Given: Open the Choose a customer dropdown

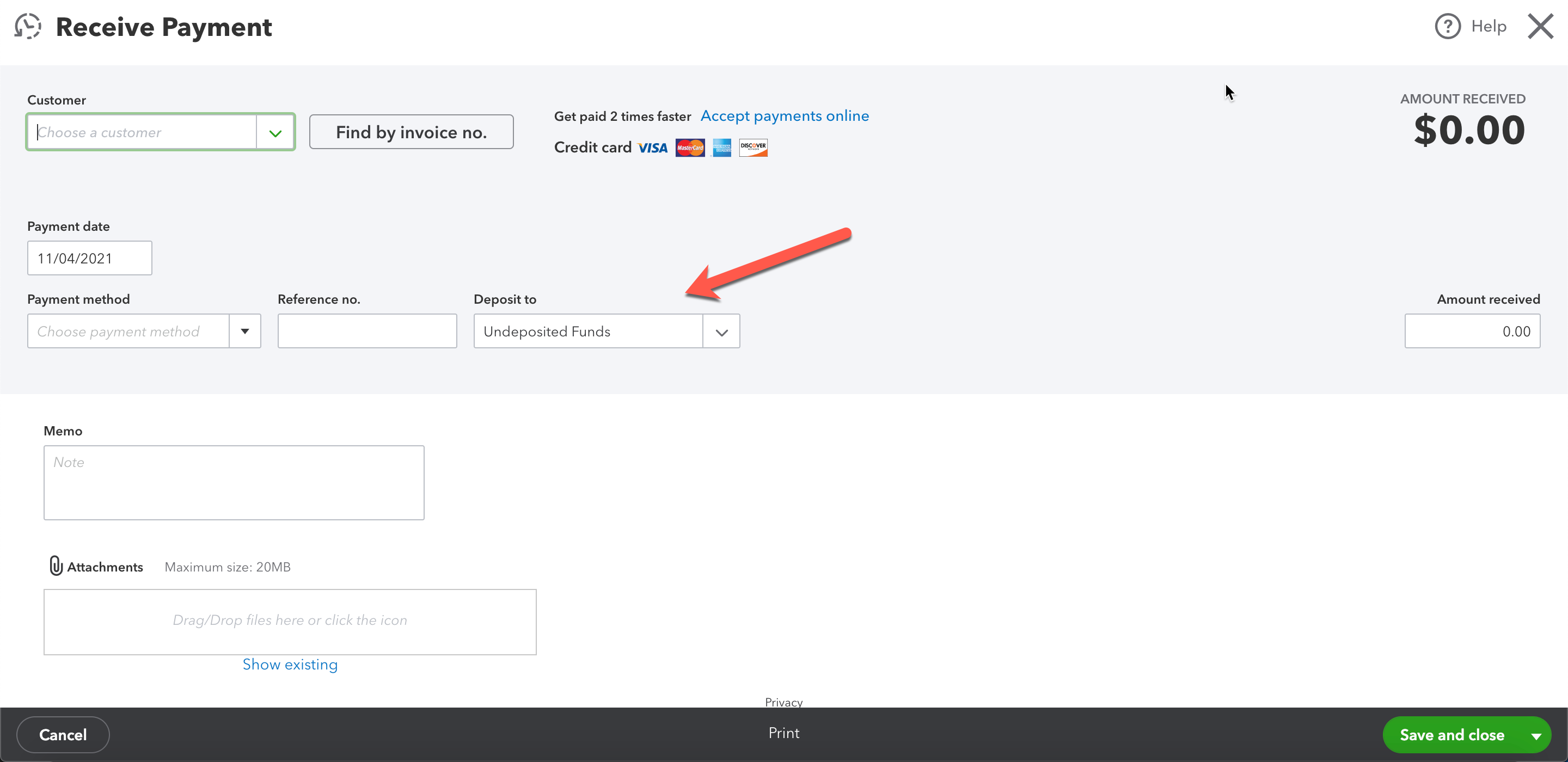Looking at the screenshot, I should pos(275,132).
